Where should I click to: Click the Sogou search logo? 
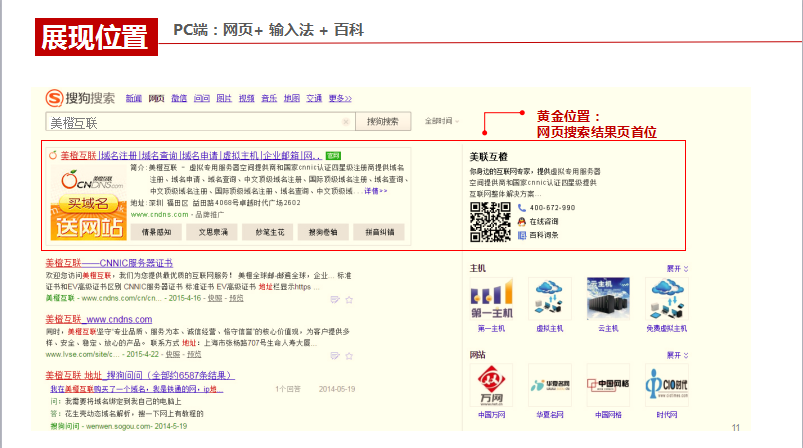80,98
